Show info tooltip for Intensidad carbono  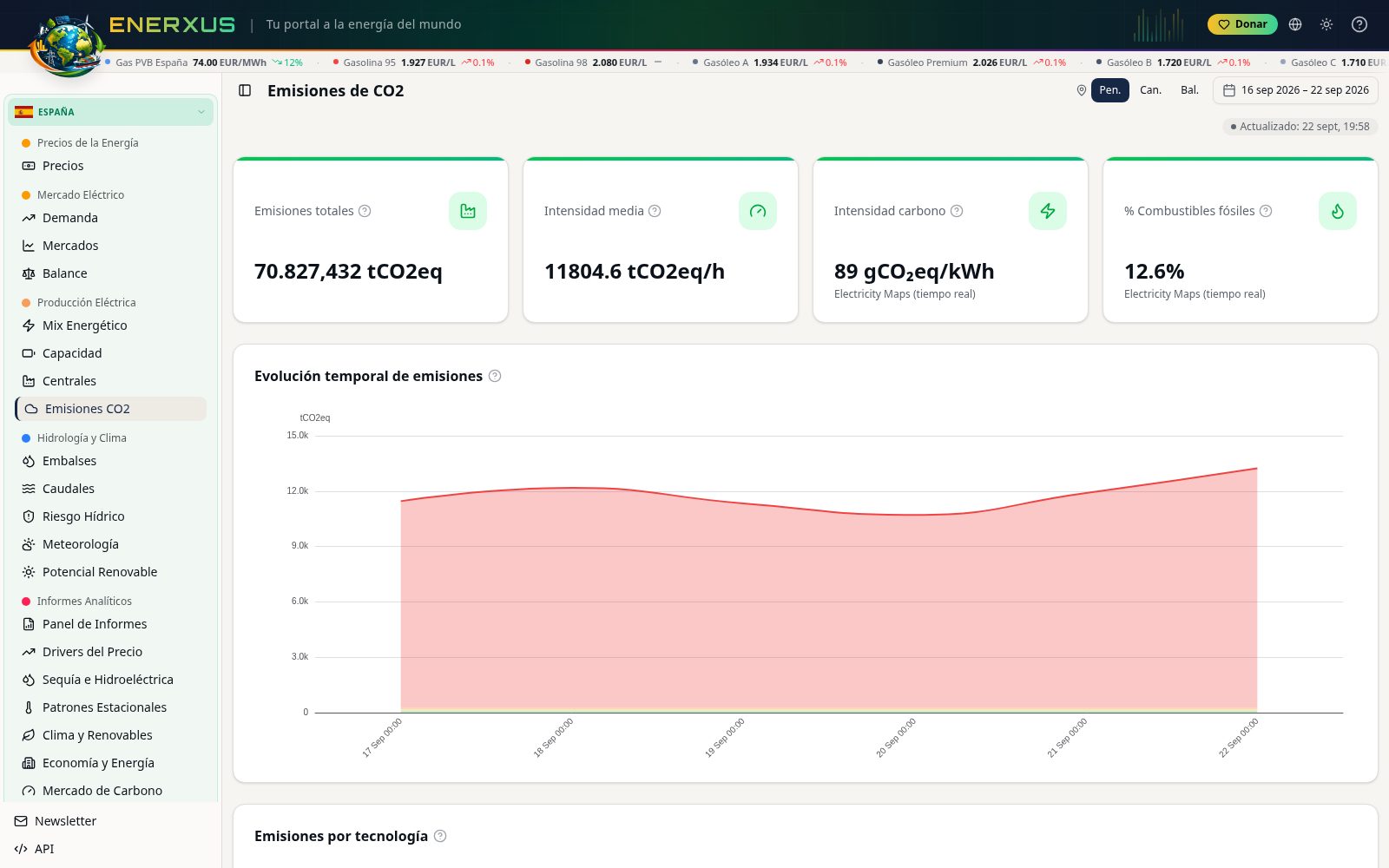click(957, 211)
